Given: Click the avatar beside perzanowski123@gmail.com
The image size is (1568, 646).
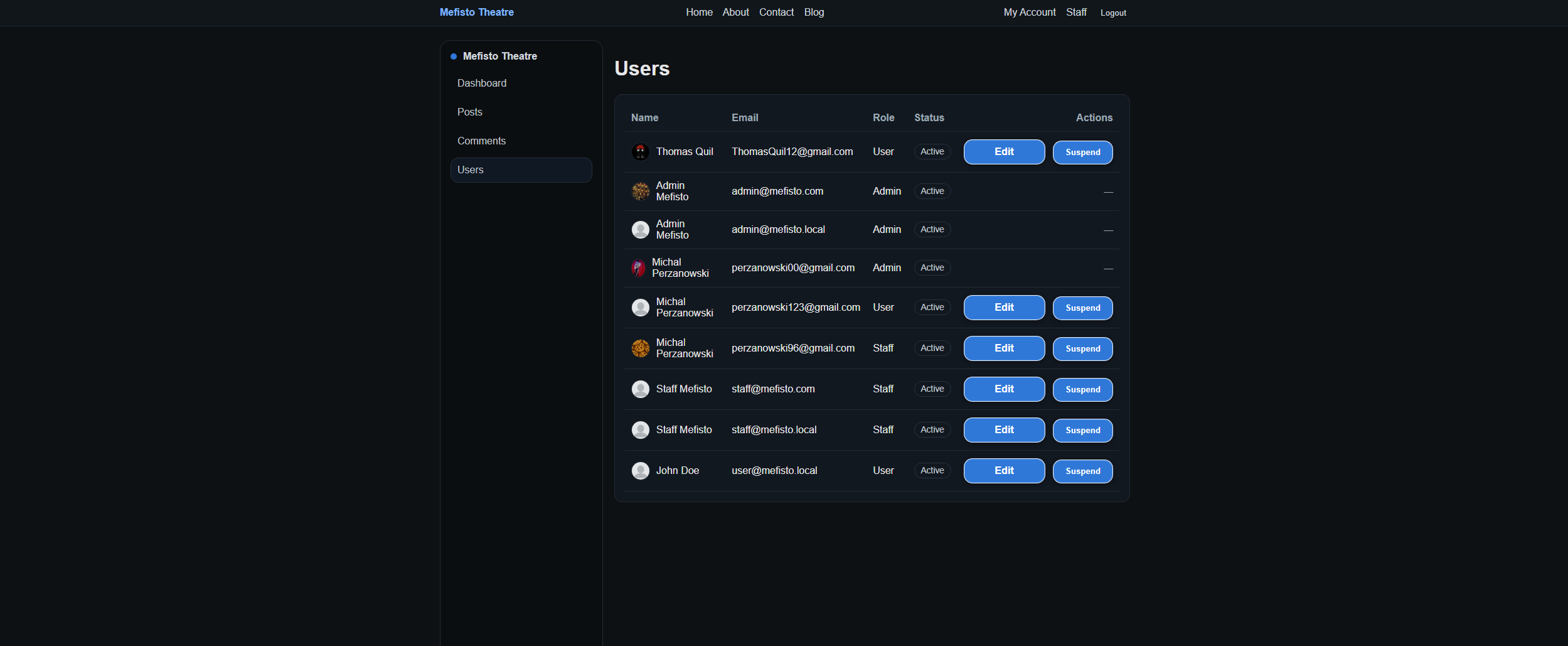Looking at the screenshot, I should pyautogui.click(x=641, y=308).
